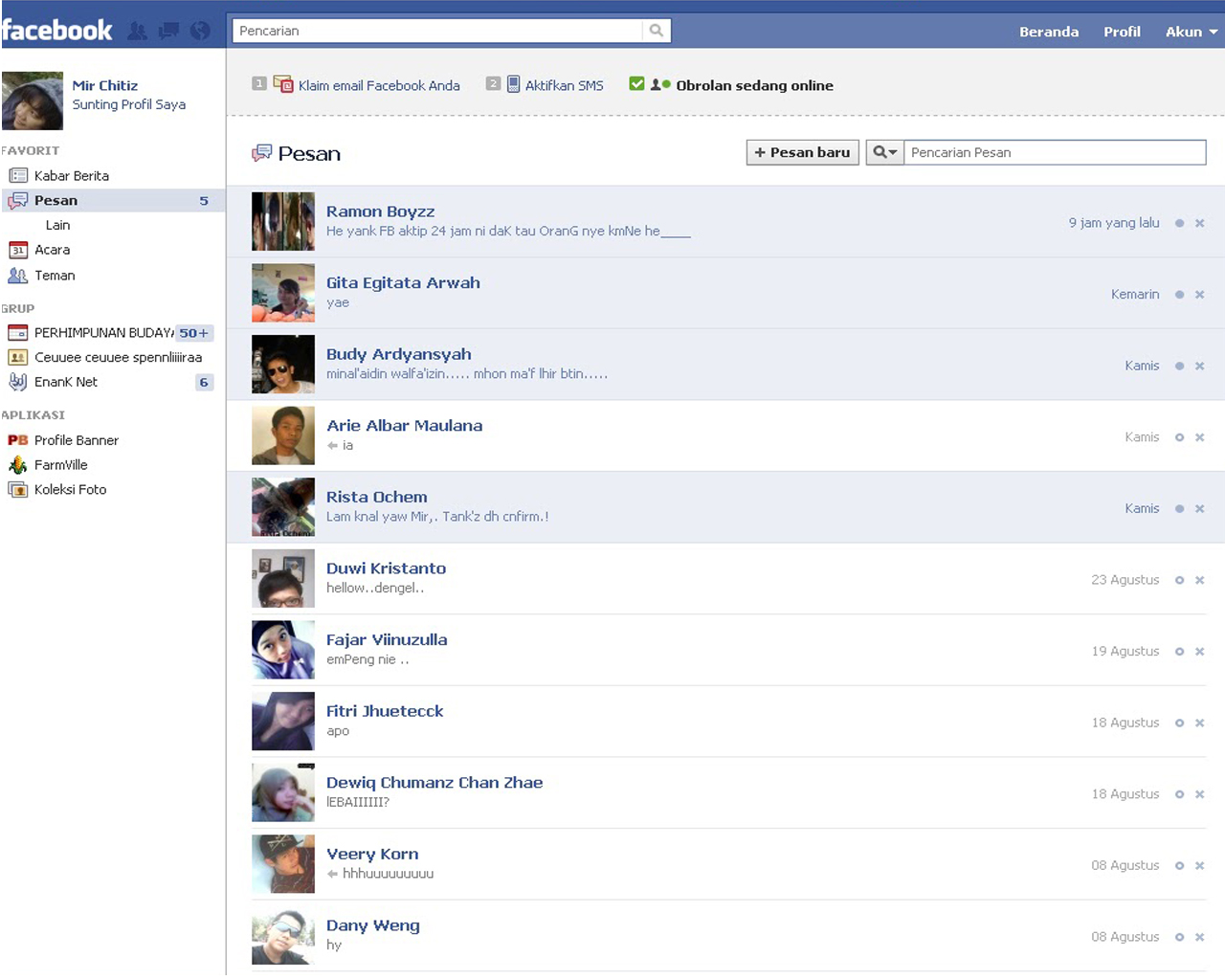Mark Veery Korn message as unread

(1180, 865)
